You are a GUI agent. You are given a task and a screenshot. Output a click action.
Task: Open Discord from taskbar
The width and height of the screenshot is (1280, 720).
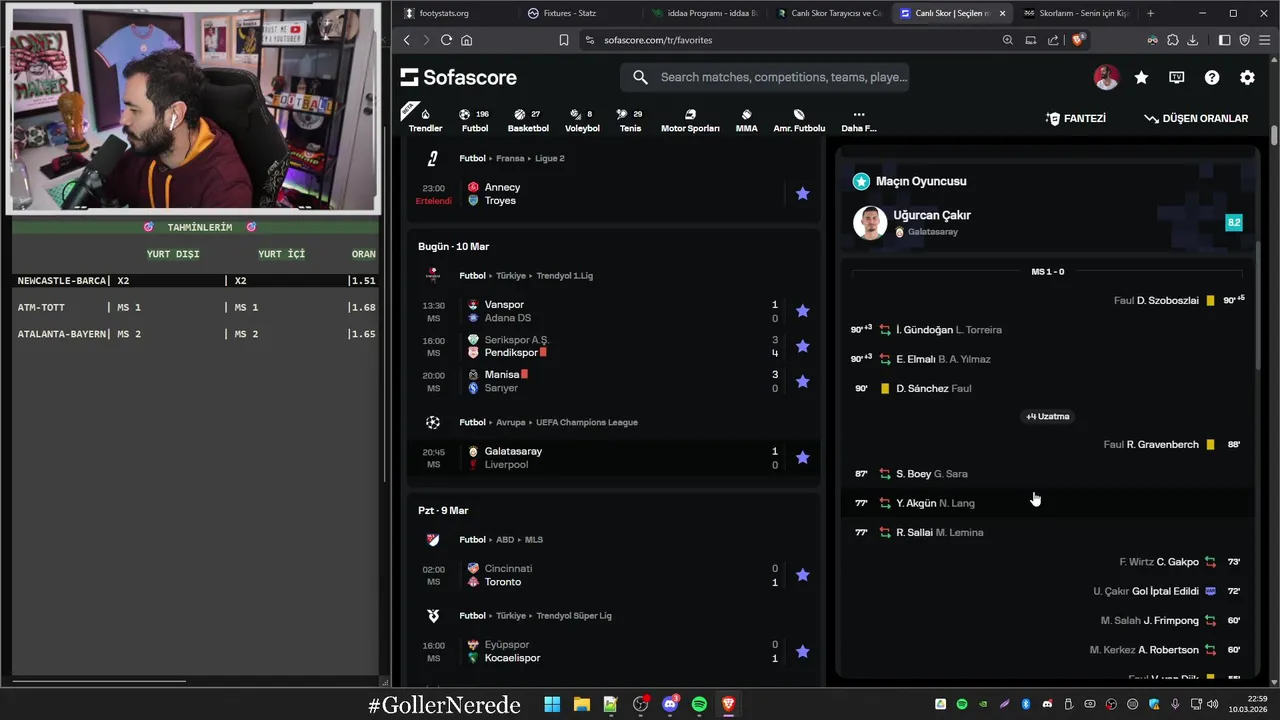click(670, 704)
